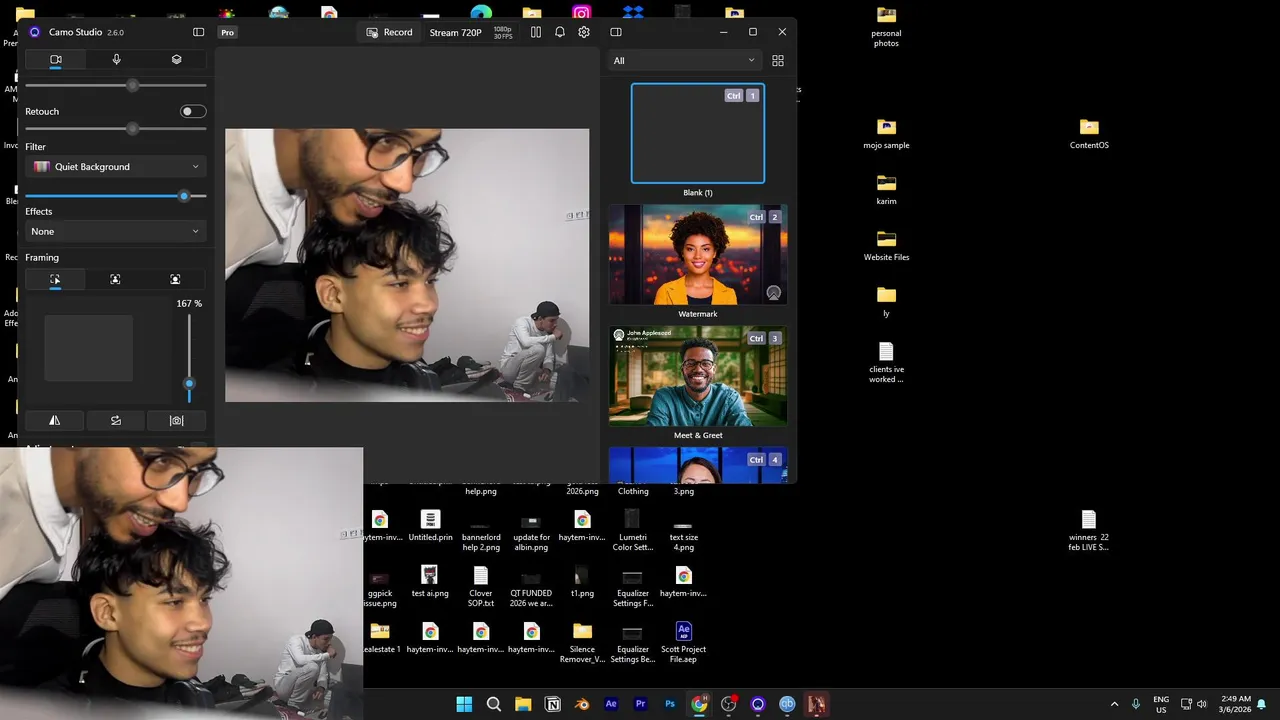Select the winners 22 feb text file
This screenshot has height=720, width=1280.
[x=1089, y=531]
